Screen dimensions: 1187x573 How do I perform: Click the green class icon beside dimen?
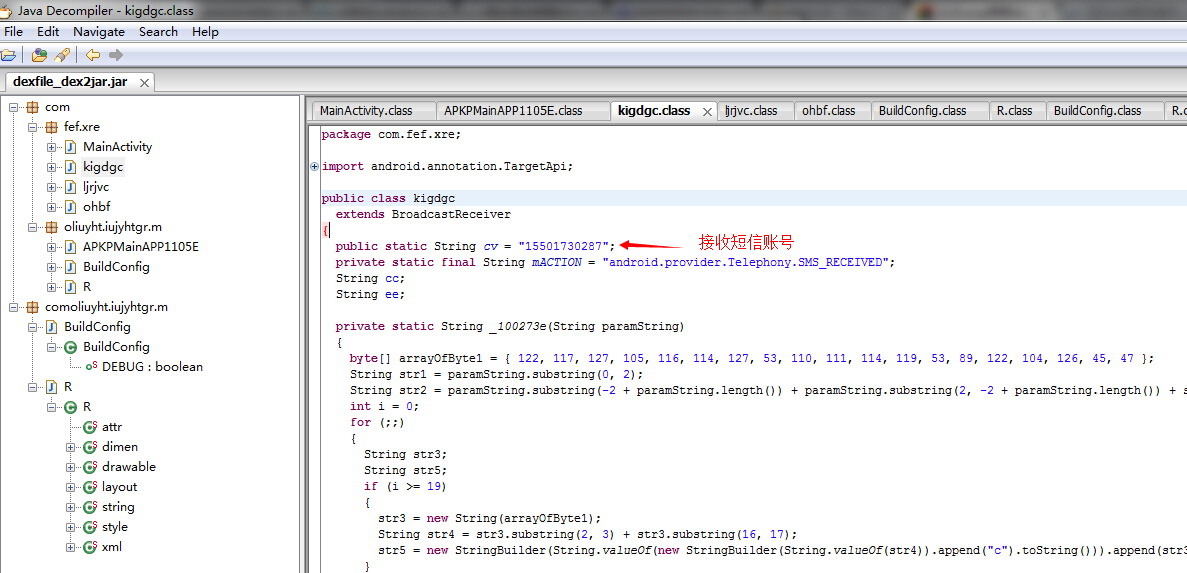[x=90, y=447]
